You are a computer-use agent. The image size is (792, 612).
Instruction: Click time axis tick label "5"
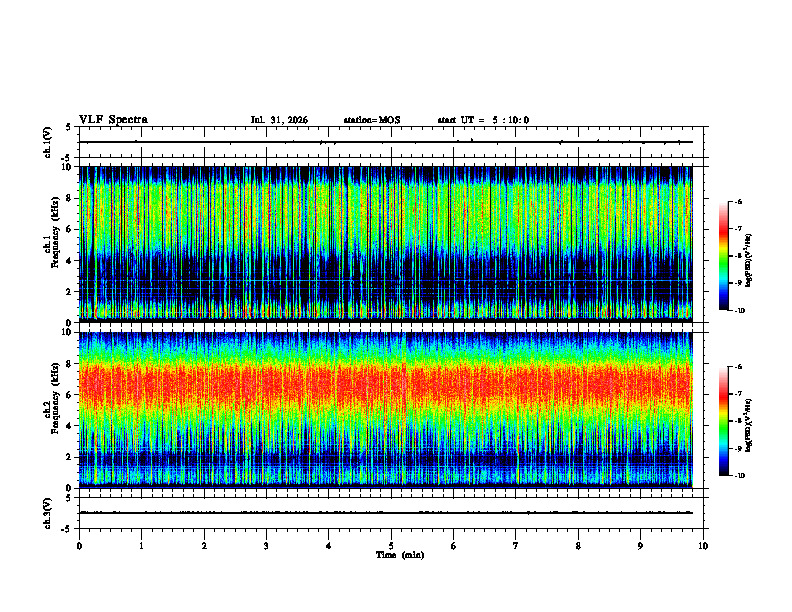(391, 546)
